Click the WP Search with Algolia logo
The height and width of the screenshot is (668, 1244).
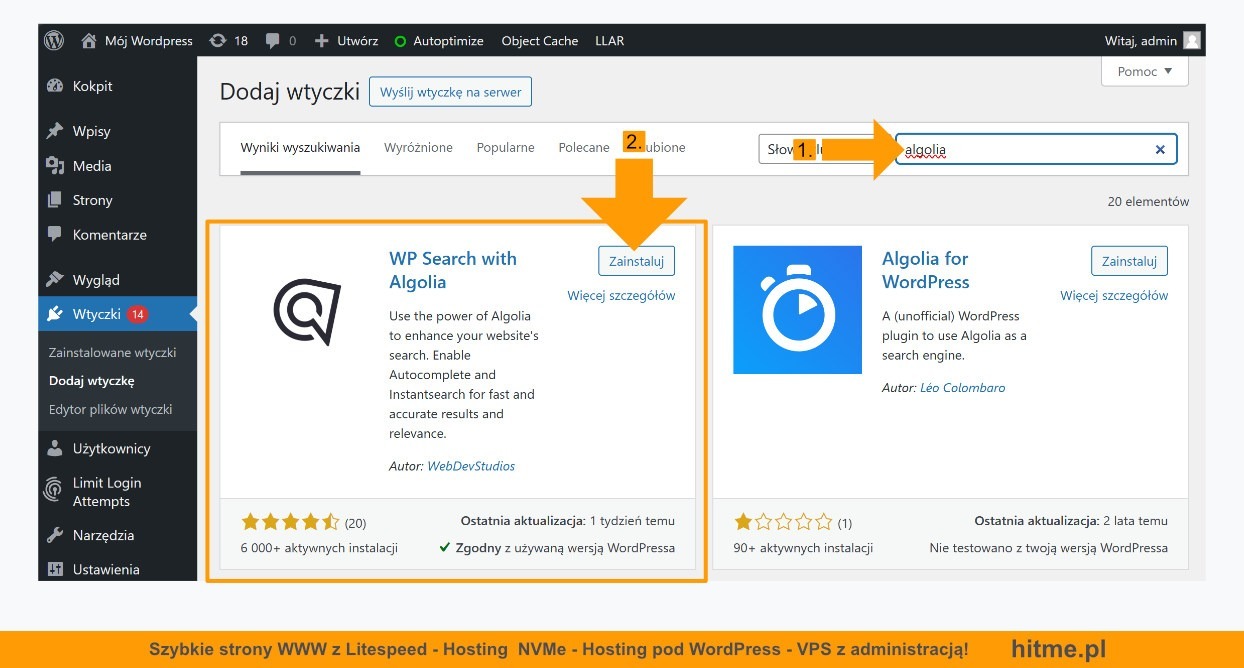pos(307,310)
